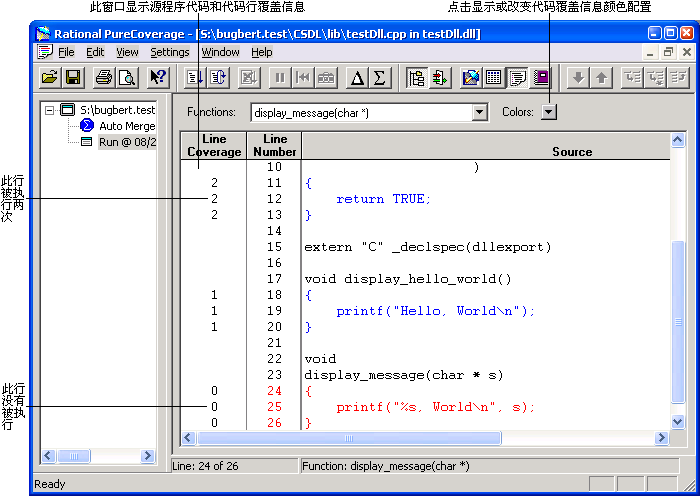Click the pause bars toolbar icon

pos(280,78)
